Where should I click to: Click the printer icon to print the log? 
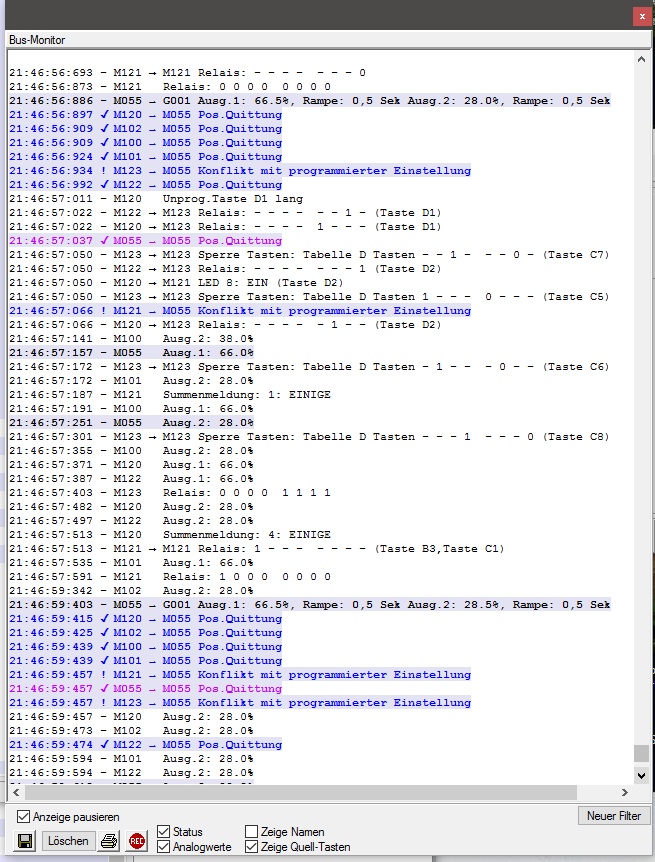(x=109, y=840)
